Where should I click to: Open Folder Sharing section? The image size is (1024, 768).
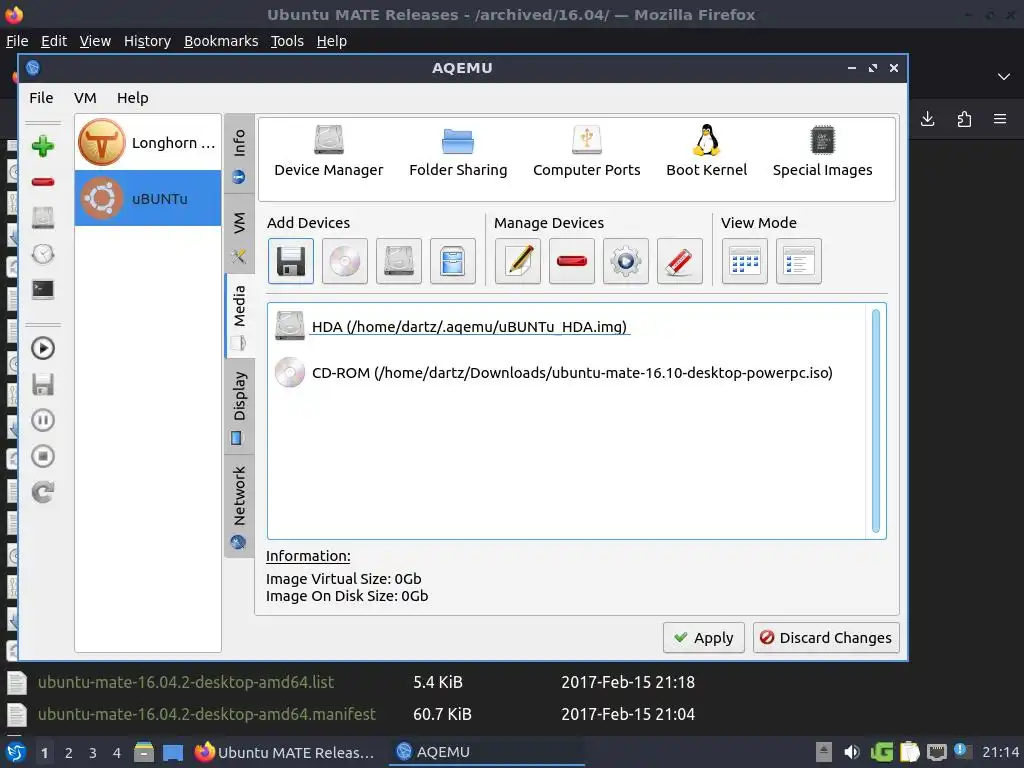click(458, 152)
